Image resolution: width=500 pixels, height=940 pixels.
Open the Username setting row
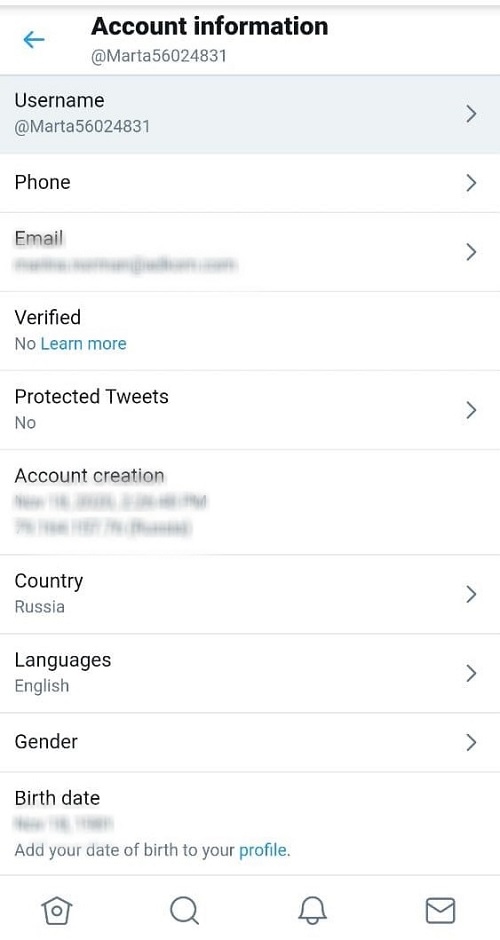(x=250, y=114)
